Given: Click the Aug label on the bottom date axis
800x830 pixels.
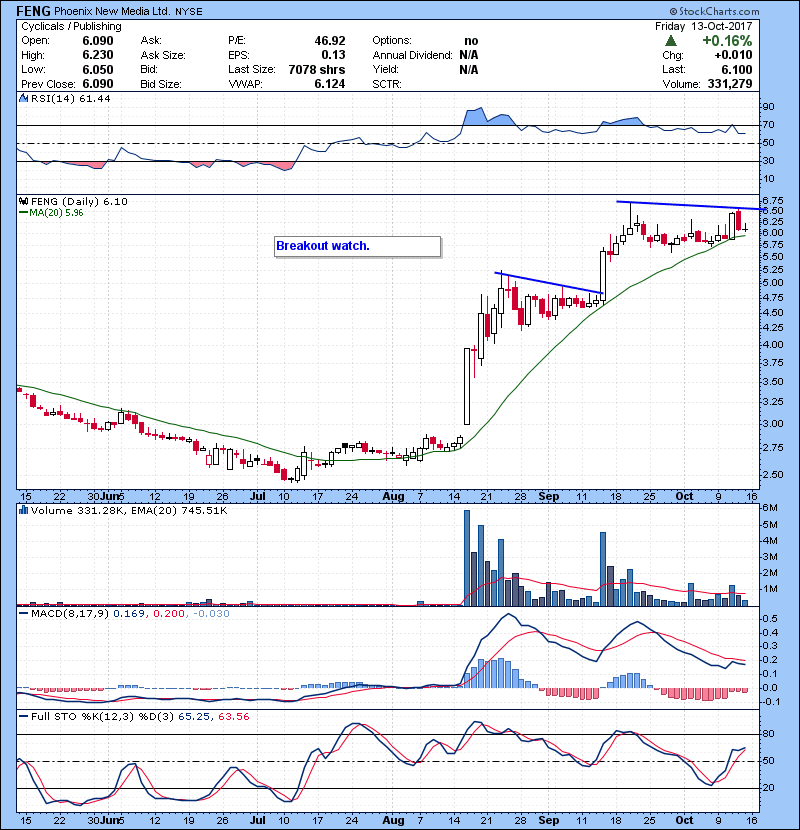Looking at the screenshot, I should 393,820.
